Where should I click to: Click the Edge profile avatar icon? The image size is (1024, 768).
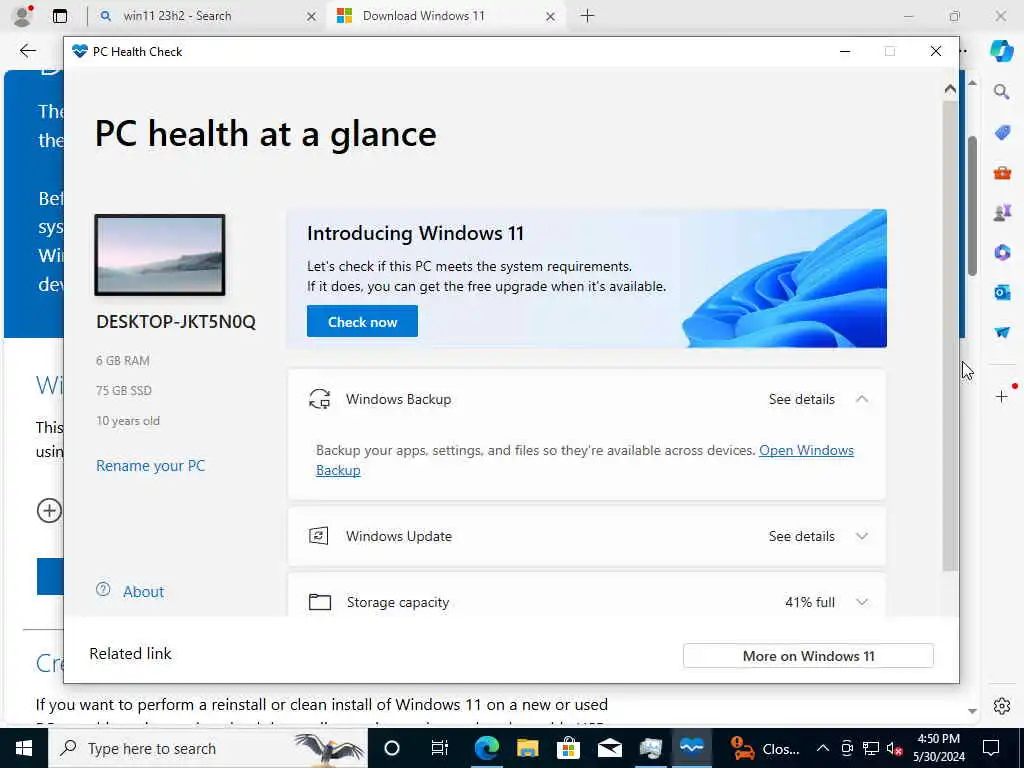pyautogui.click(x=22, y=16)
